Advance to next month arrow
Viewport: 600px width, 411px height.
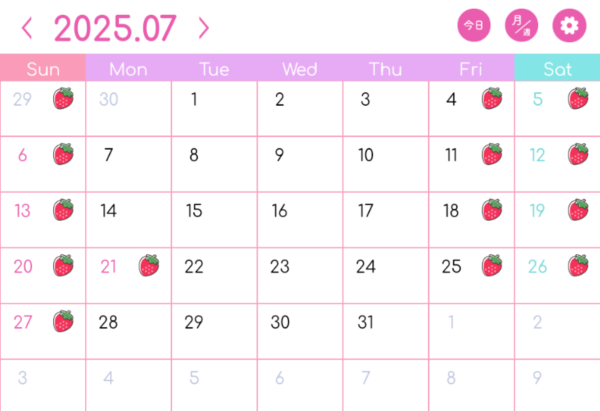pos(204,28)
